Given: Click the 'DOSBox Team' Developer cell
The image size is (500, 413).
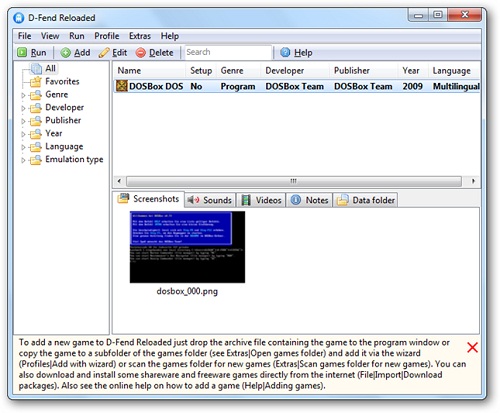Looking at the screenshot, I should coord(295,86).
